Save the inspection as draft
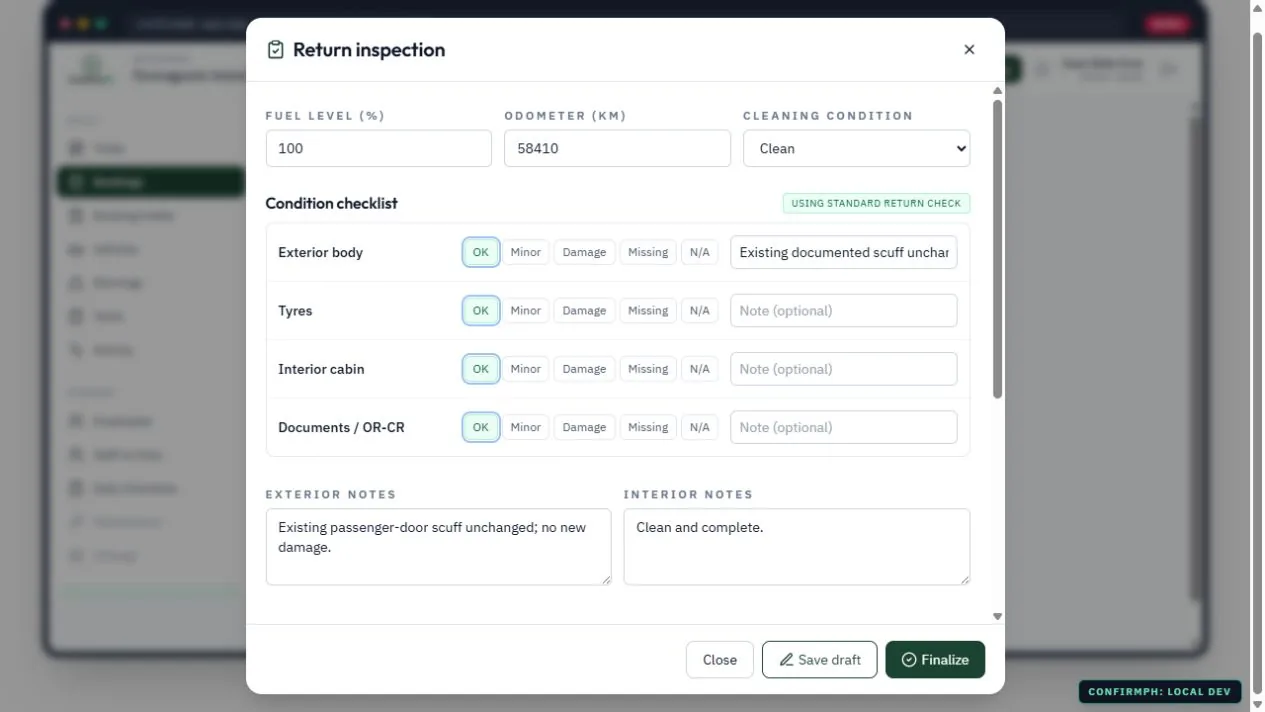The image size is (1265, 712). pyautogui.click(x=819, y=660)
